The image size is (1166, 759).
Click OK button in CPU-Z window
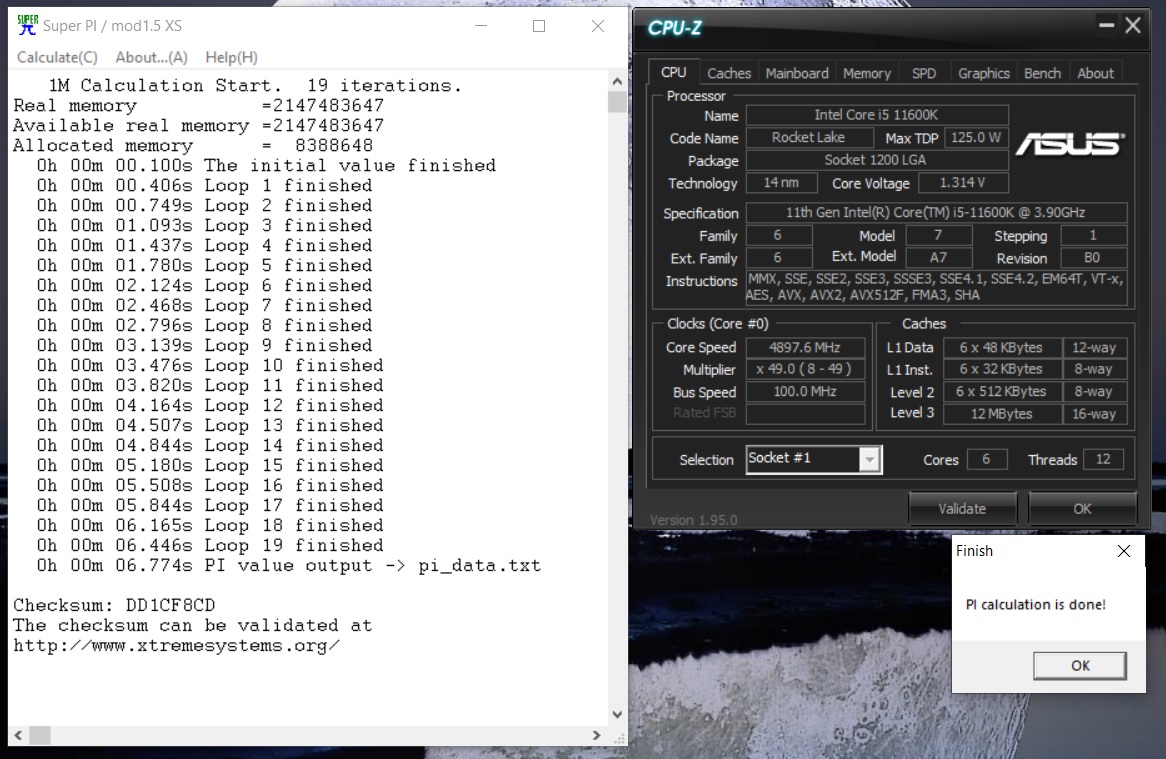click(1082, 508)
